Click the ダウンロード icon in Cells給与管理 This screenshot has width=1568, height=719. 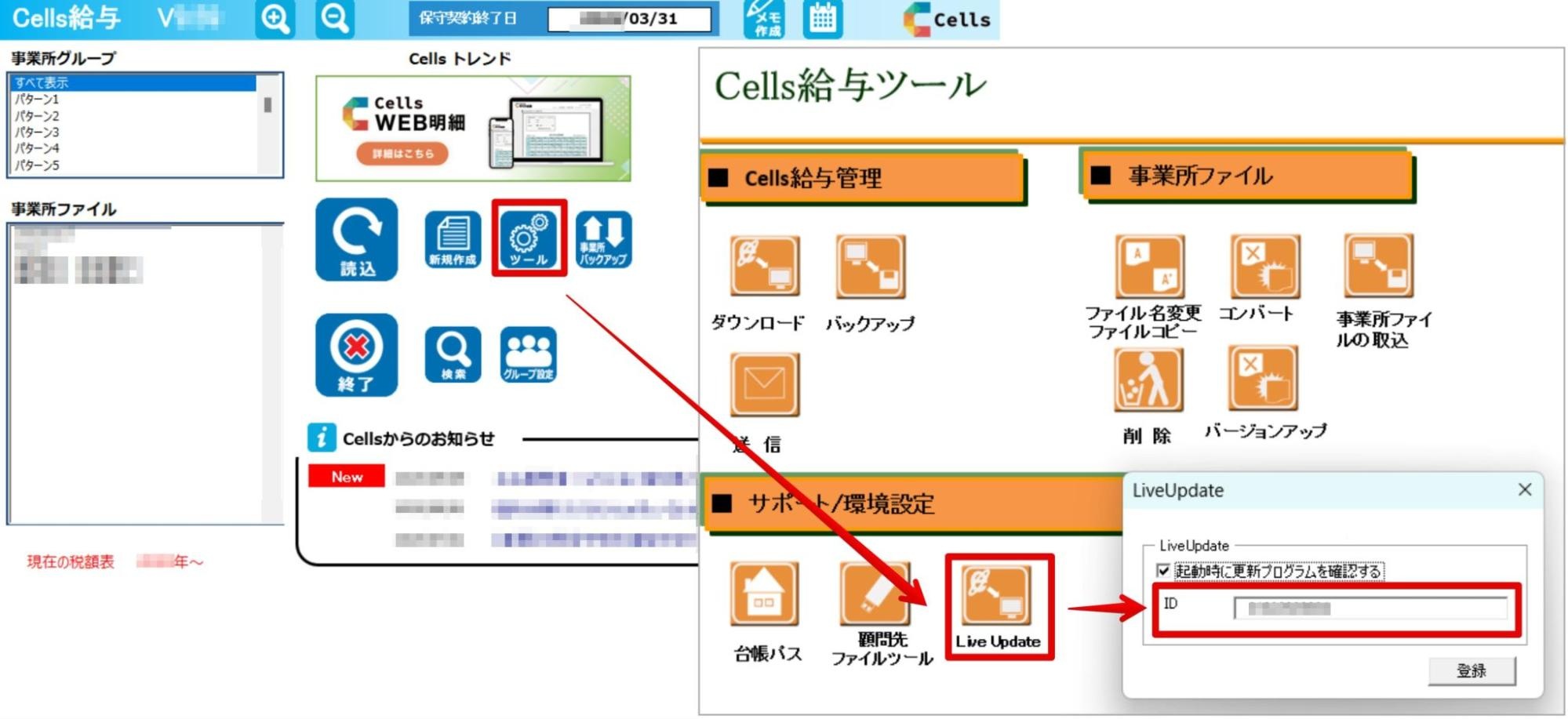tap(764, 267)
